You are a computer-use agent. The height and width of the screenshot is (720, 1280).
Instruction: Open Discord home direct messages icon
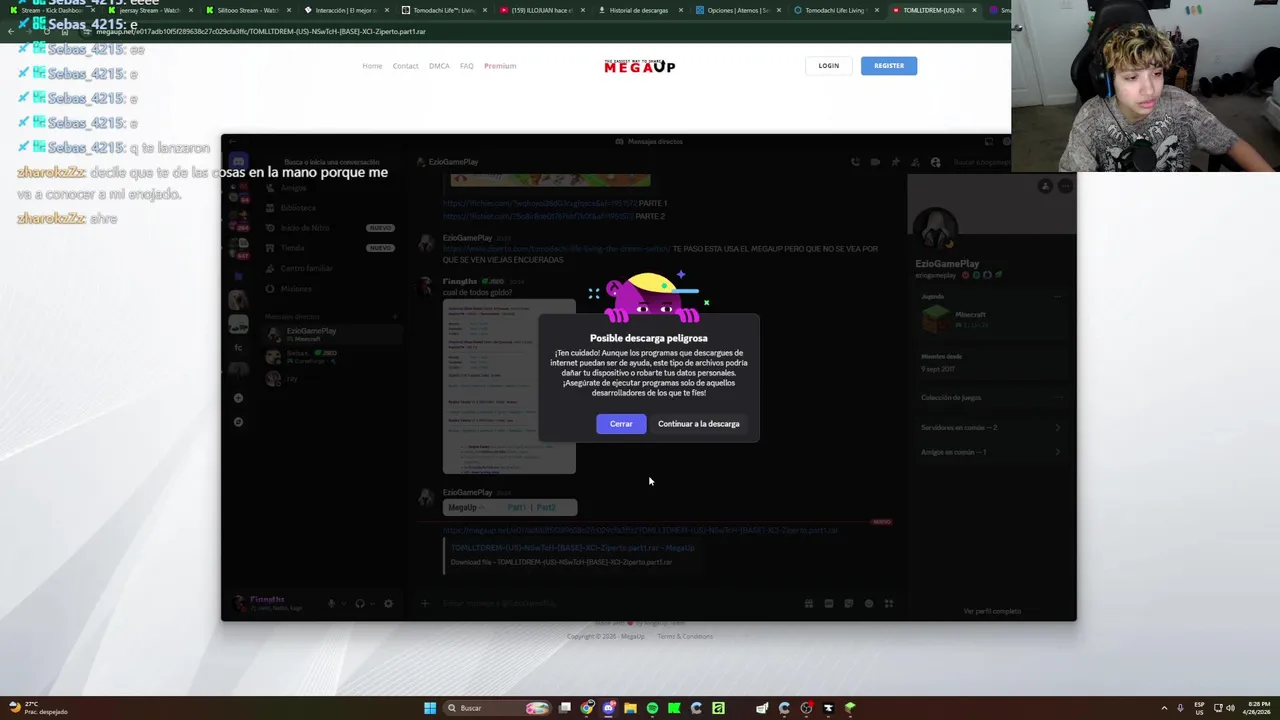click(238, 162)
